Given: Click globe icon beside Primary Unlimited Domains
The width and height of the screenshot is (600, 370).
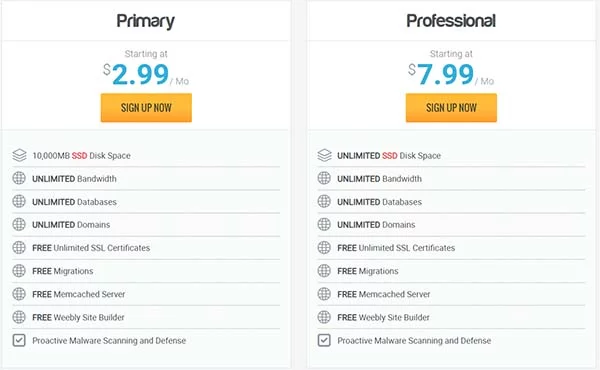Looking at the screenshot, I should (19, 225).
